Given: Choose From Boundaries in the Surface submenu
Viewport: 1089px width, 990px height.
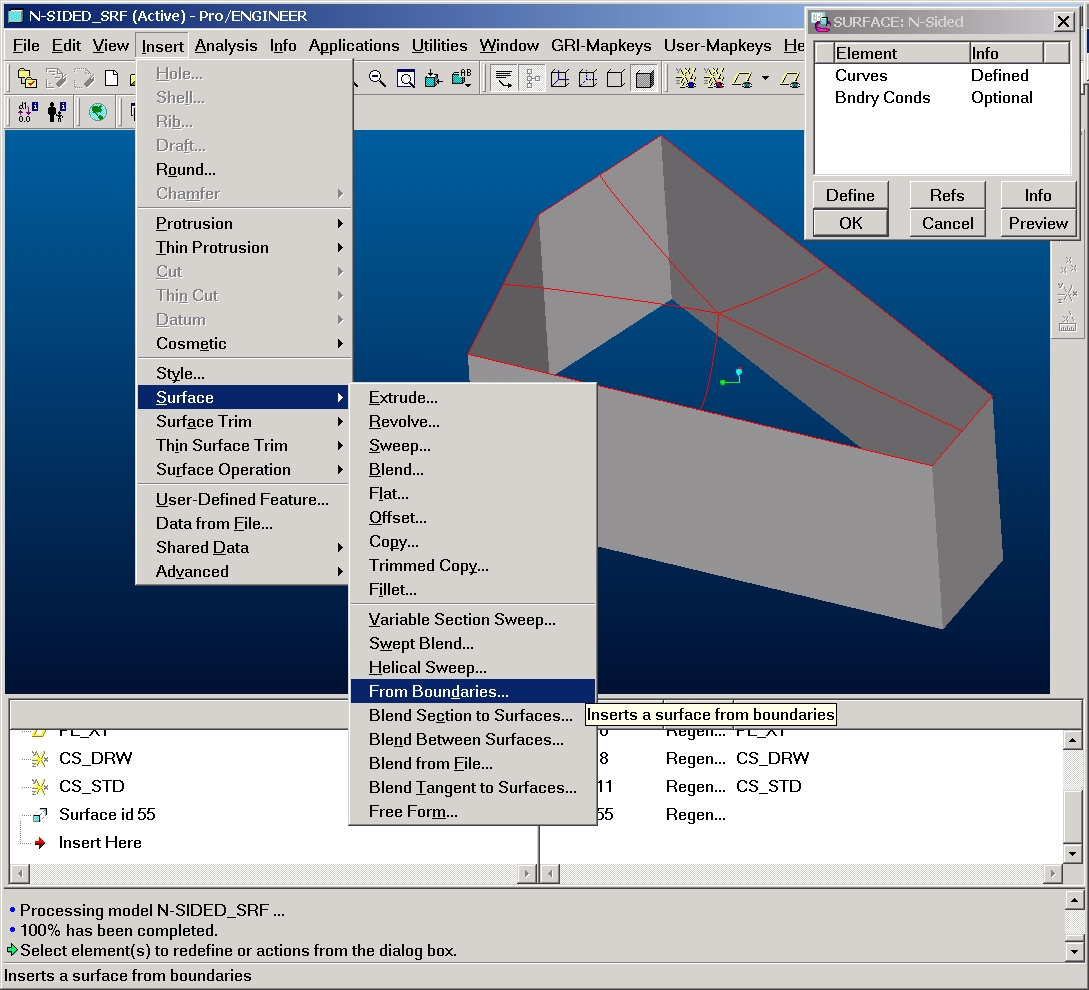Looking at the screenshot, I should 472,691.
